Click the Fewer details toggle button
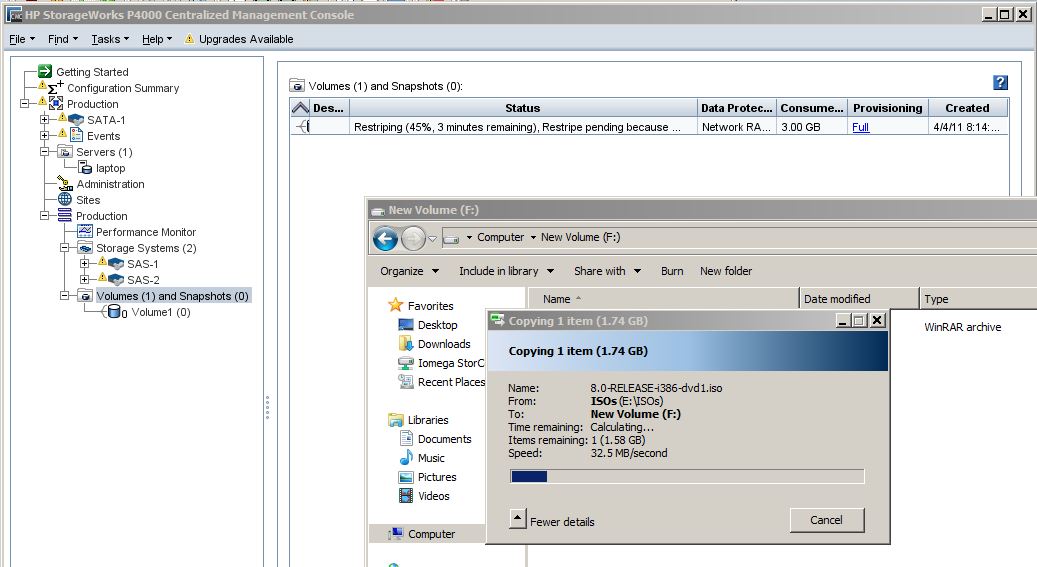Viewport: 1037px width, 567px height. (518, 519)
